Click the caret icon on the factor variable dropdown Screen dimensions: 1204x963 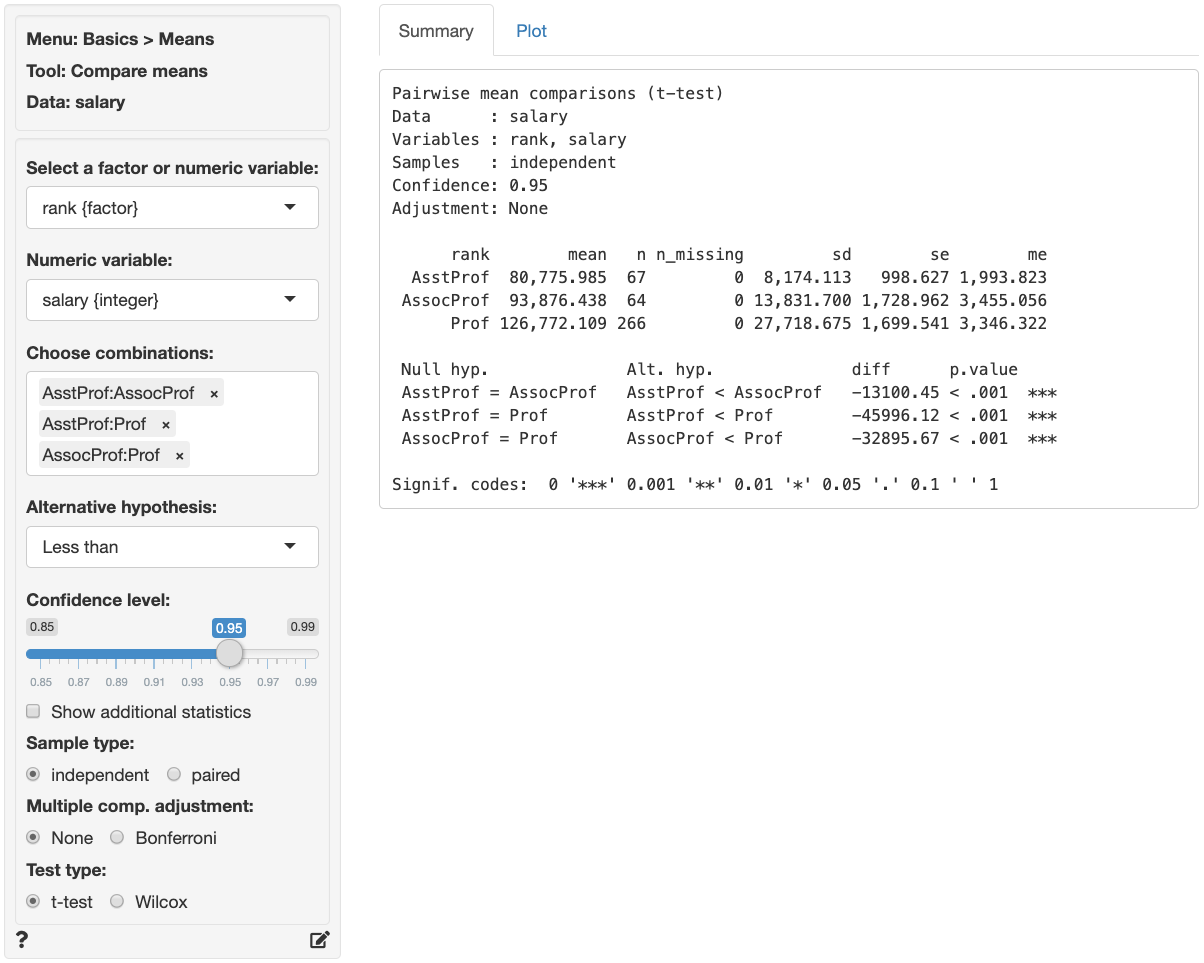tap(291, 207)
